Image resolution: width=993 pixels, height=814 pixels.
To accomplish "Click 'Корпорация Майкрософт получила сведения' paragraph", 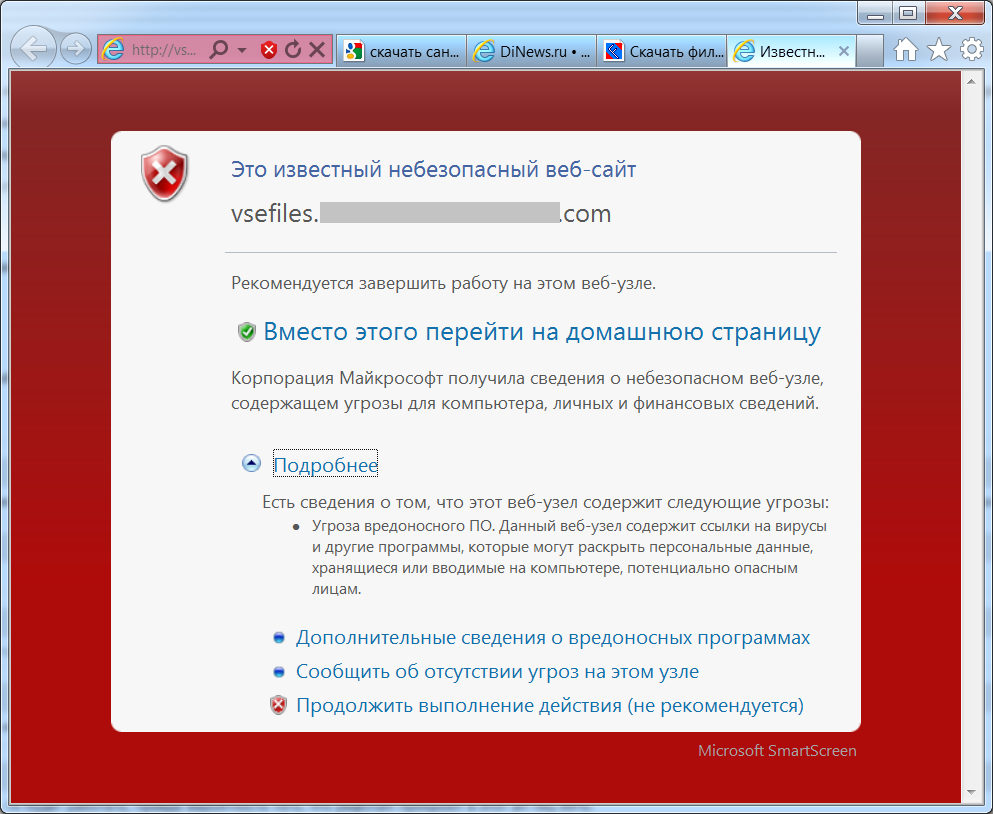I will pos(527,391).
